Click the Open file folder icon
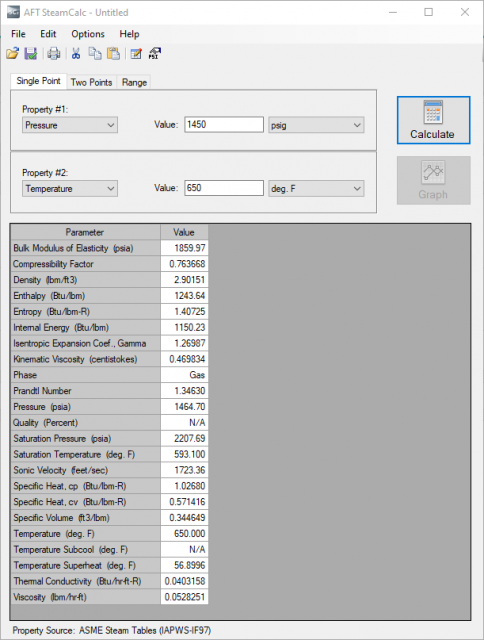 click(x=12, y=53)
